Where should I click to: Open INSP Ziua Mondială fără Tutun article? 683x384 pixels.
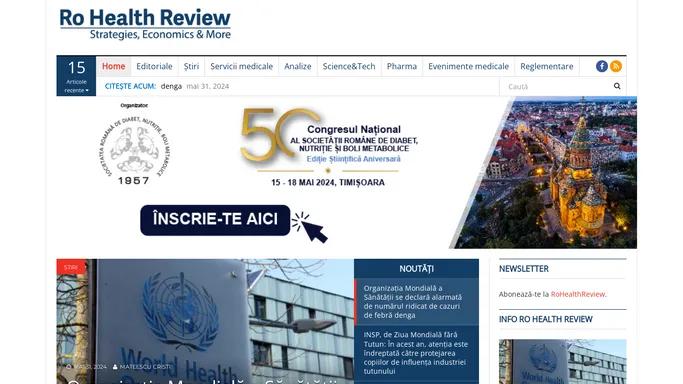pyautogui.click(x=416, y=353)
